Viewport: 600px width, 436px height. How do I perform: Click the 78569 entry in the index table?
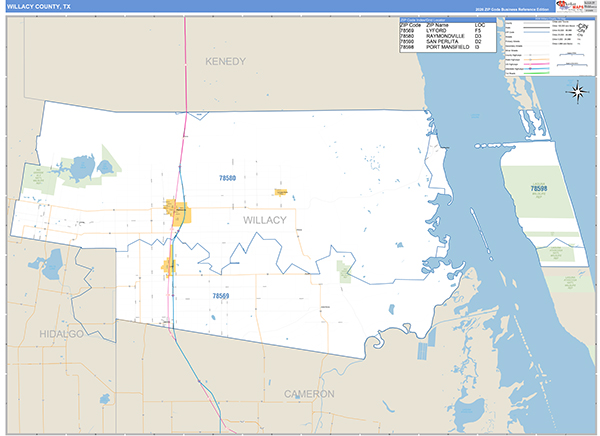coord(407,31)
